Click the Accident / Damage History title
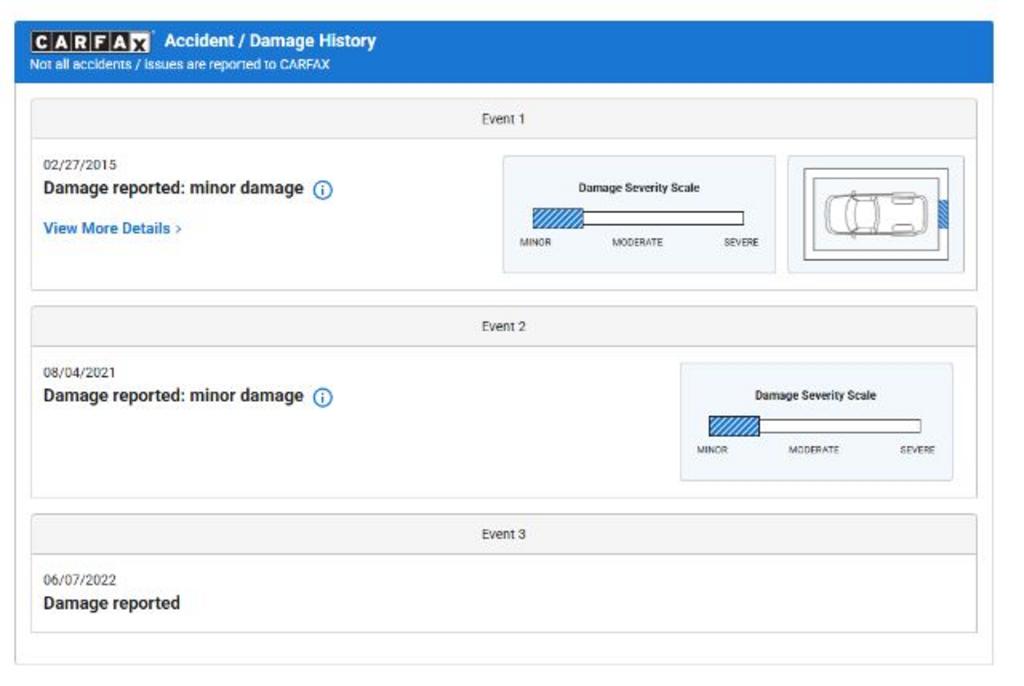Viewport: 1024px width, 686px height. [270, 41]
